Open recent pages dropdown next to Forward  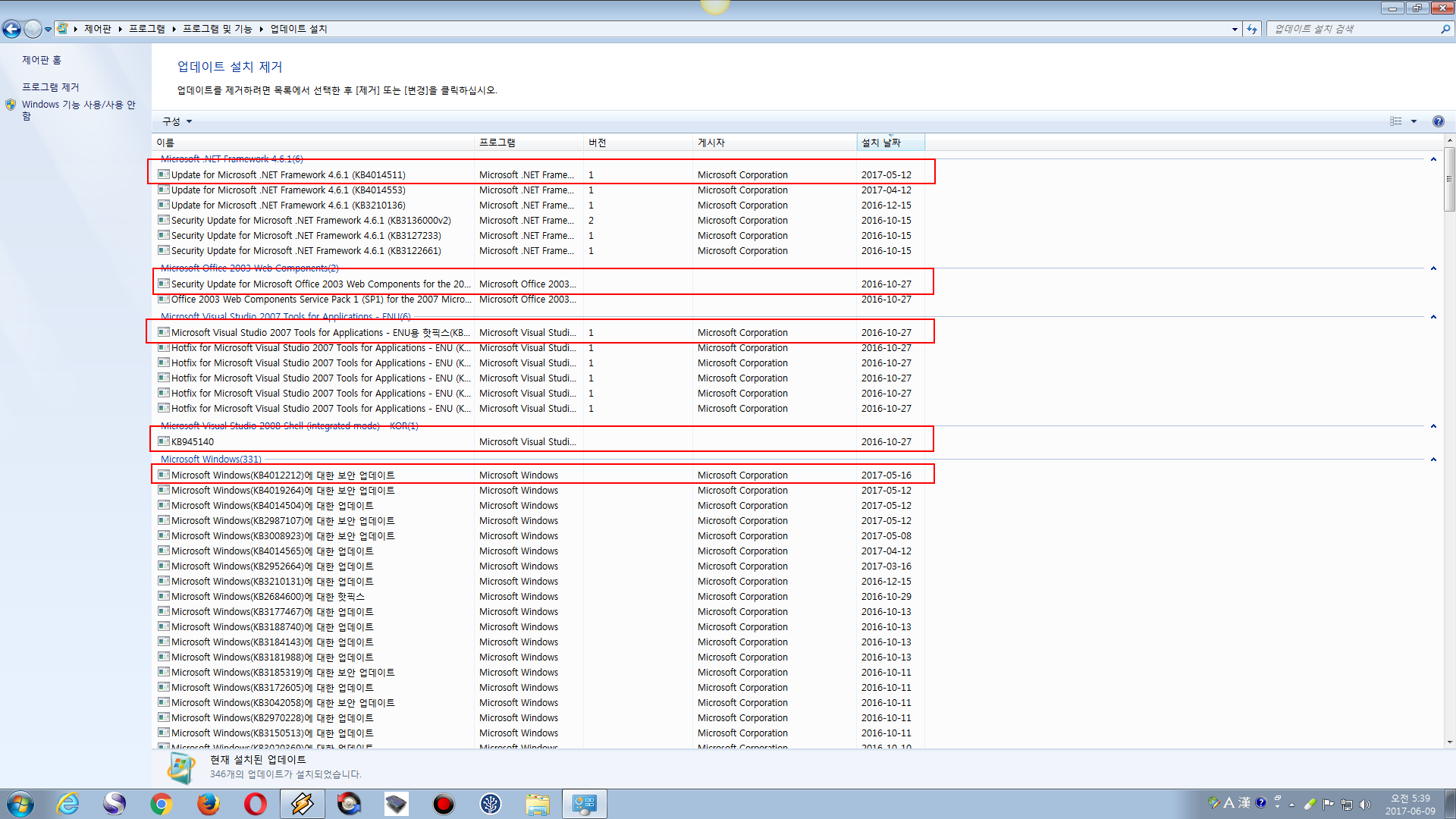click(48, 30)
